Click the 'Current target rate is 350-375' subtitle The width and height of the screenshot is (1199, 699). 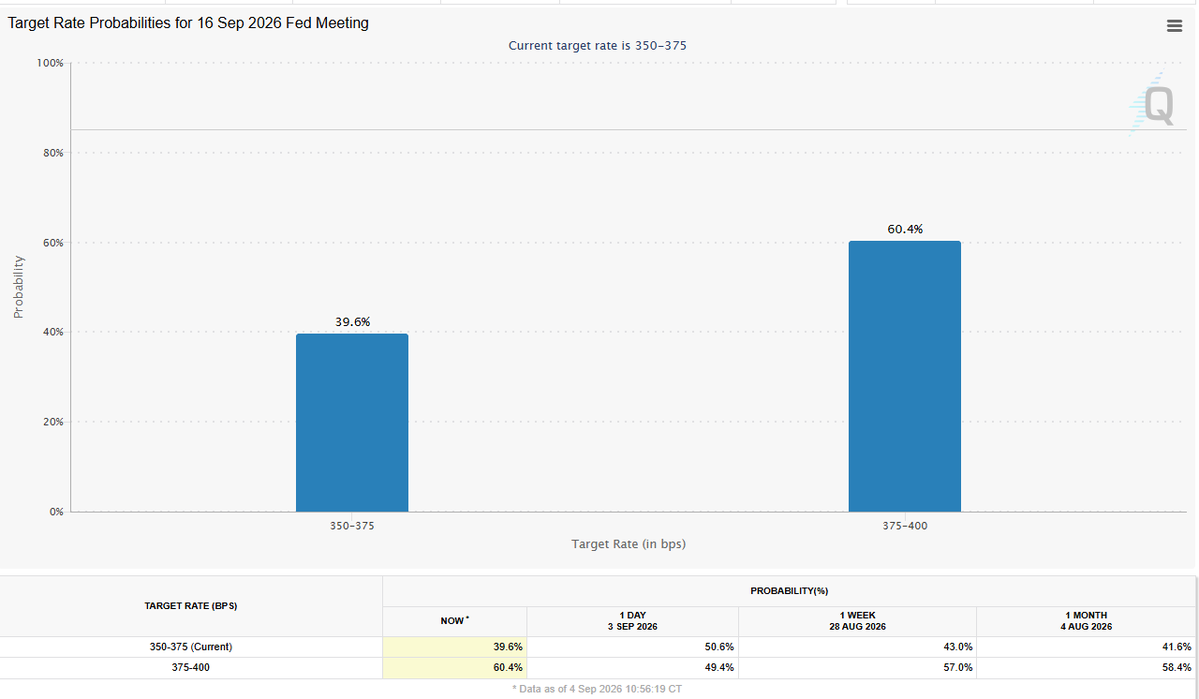point(598,46)
